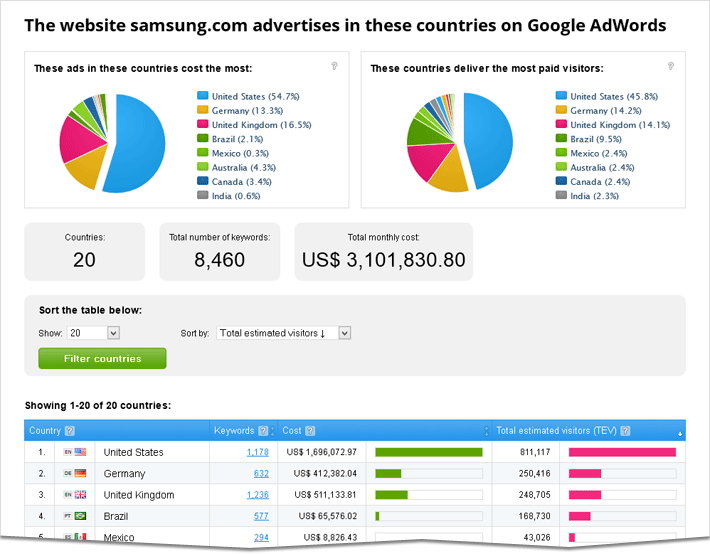Screen dimensions: 710x554
Task: Click the Australia (4.3%) legend entry
Action: pyautogui.click(x=244, y=168)
